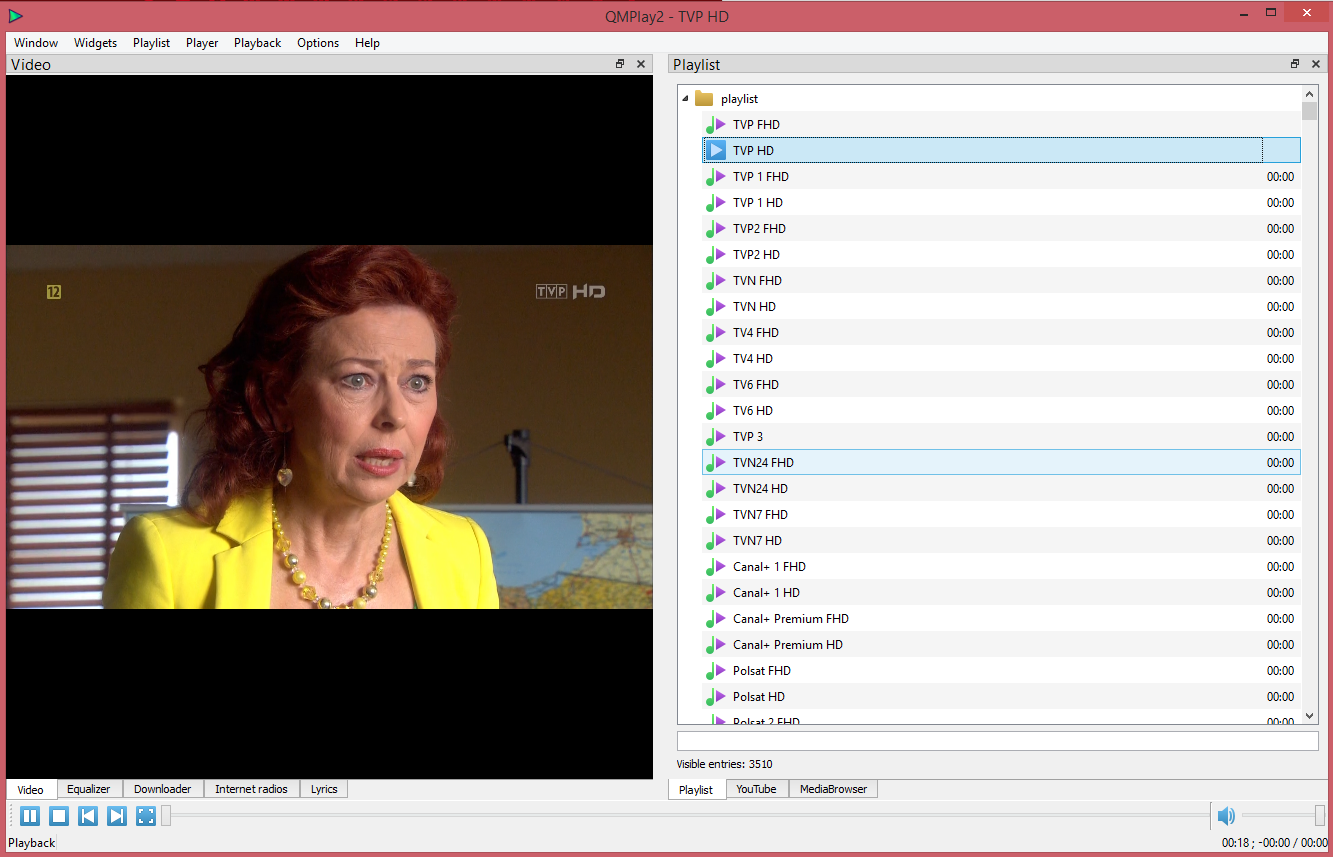This screenshot has height=857, width=1333.
Task: Click the playlist scrollbar up arrow
Action: pyautogui.click(x=1310, y=94)
